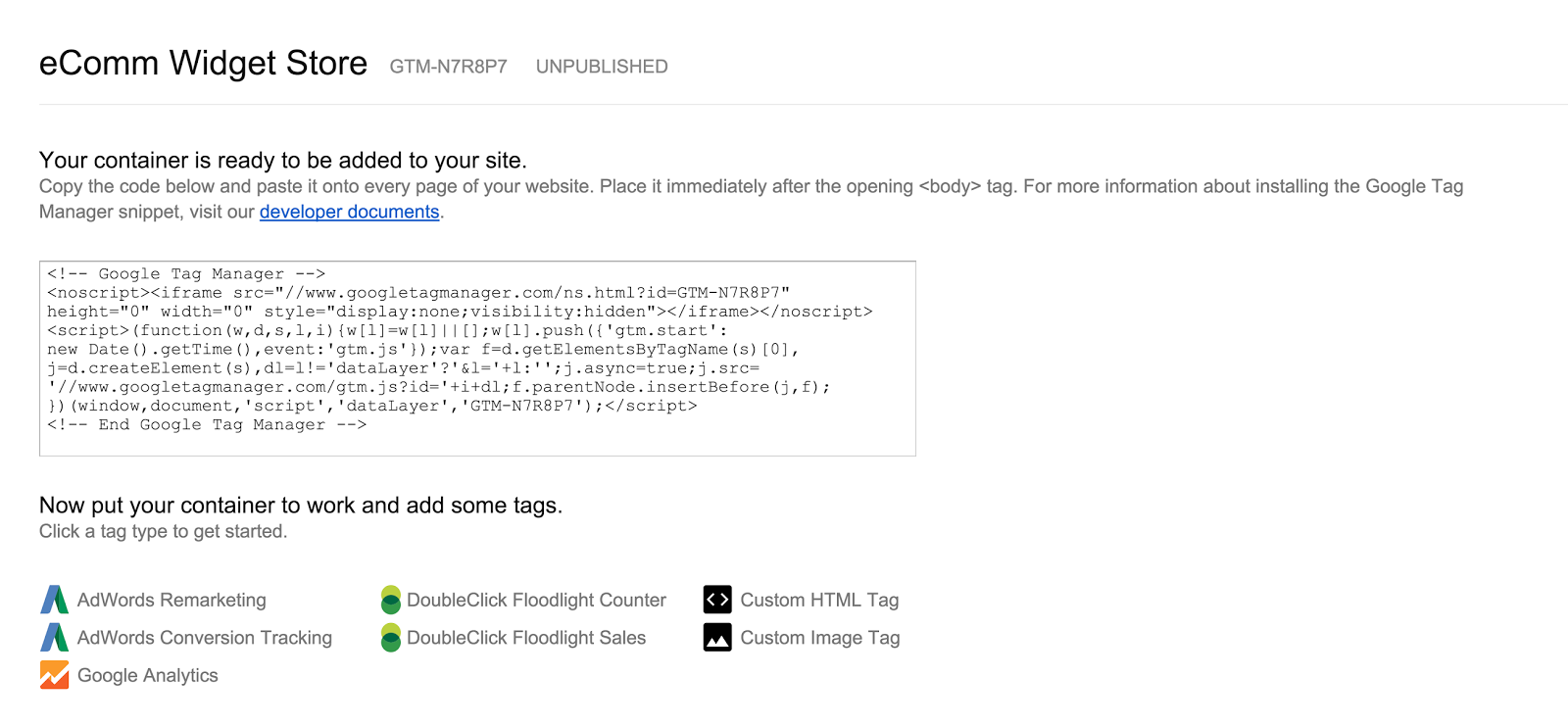Click the End Google Tag Manager comment line

coord(207,424)
